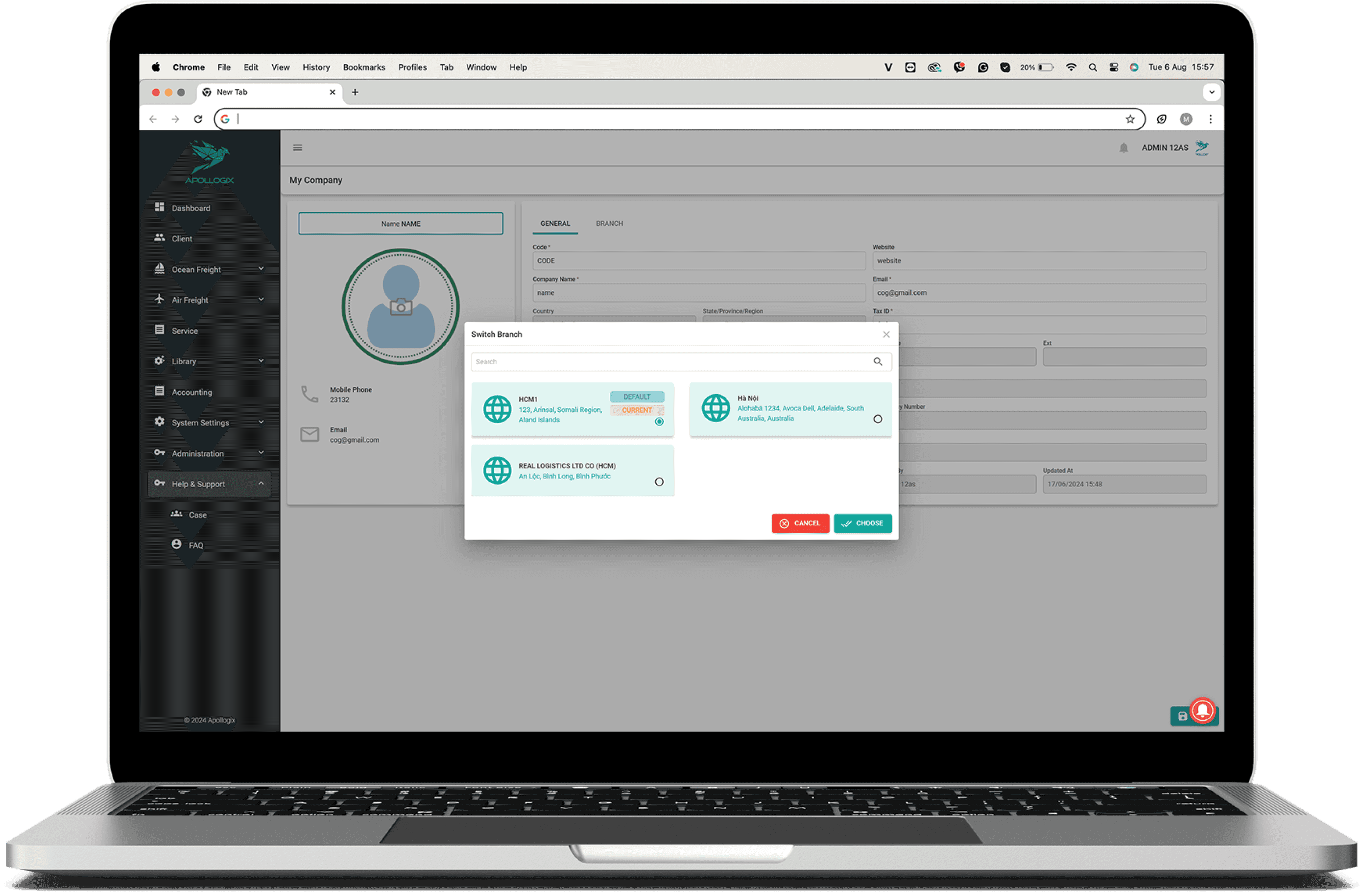The image size is (1362, 896).
Task: Click the Client people icon
Action: [x=160, y=238]
